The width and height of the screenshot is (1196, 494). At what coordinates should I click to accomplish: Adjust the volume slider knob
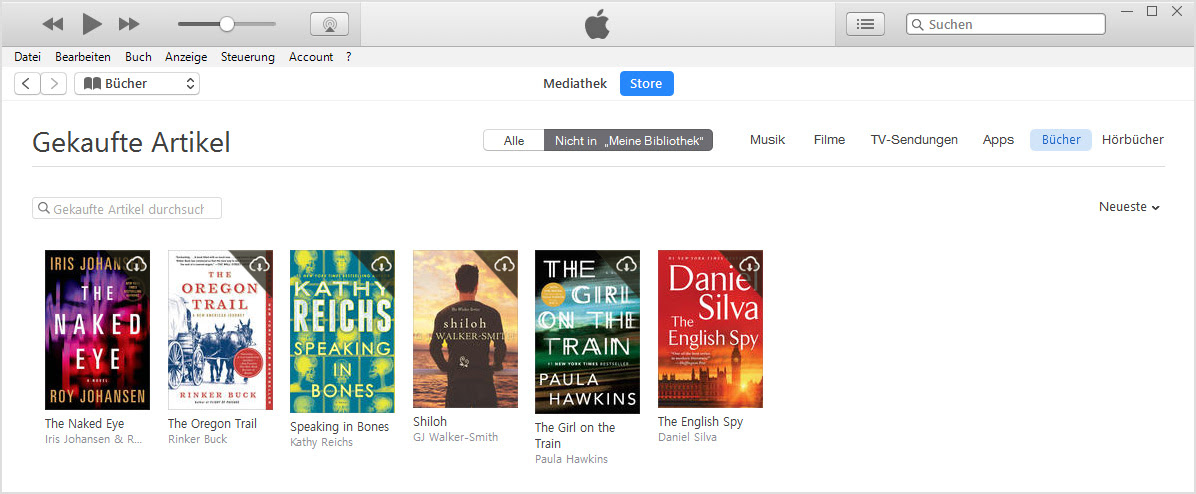[x=227, y=24]
